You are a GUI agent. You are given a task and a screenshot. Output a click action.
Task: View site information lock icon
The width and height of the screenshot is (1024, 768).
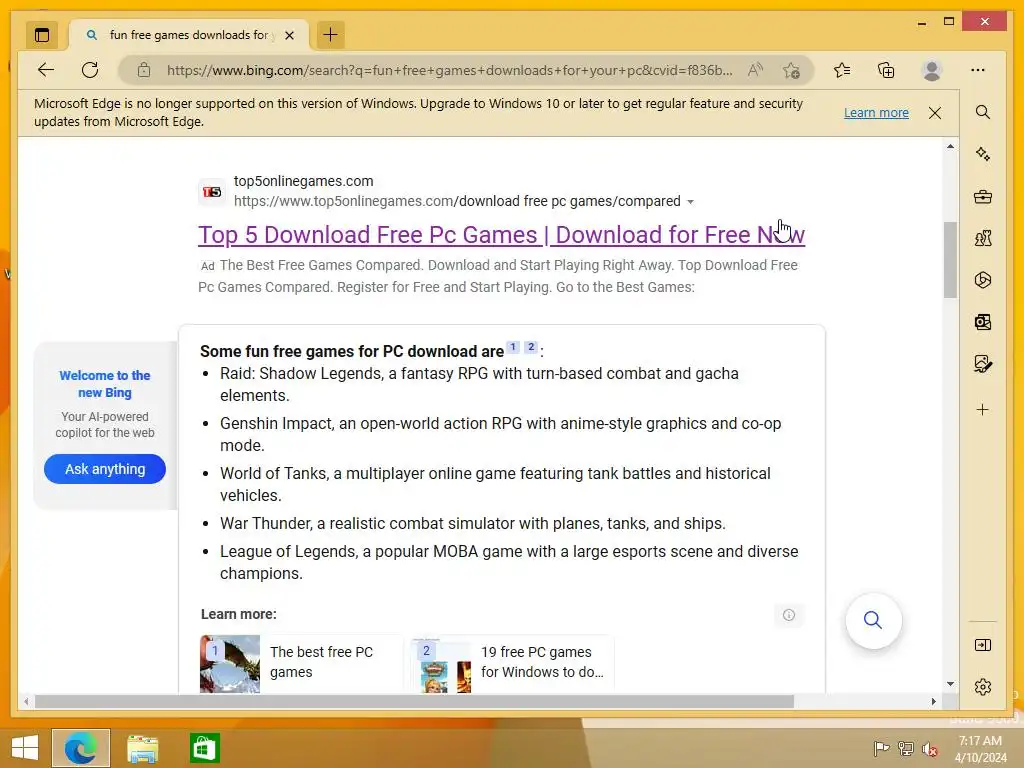pos(144,70)
